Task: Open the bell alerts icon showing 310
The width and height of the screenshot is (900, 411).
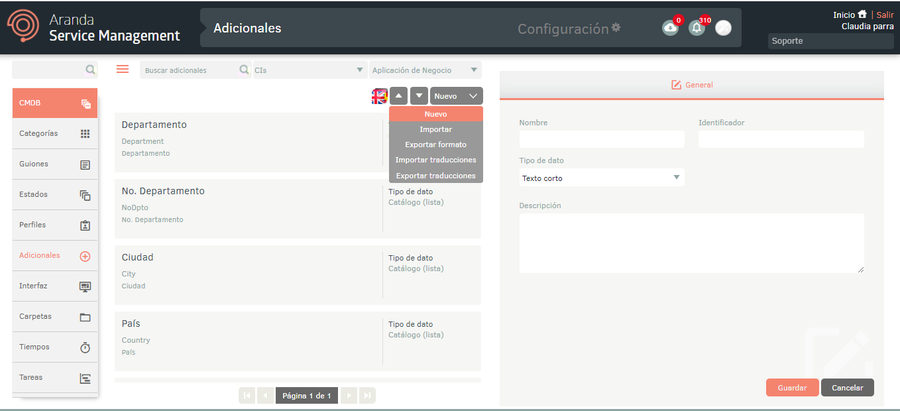Action: coord(696,28)
